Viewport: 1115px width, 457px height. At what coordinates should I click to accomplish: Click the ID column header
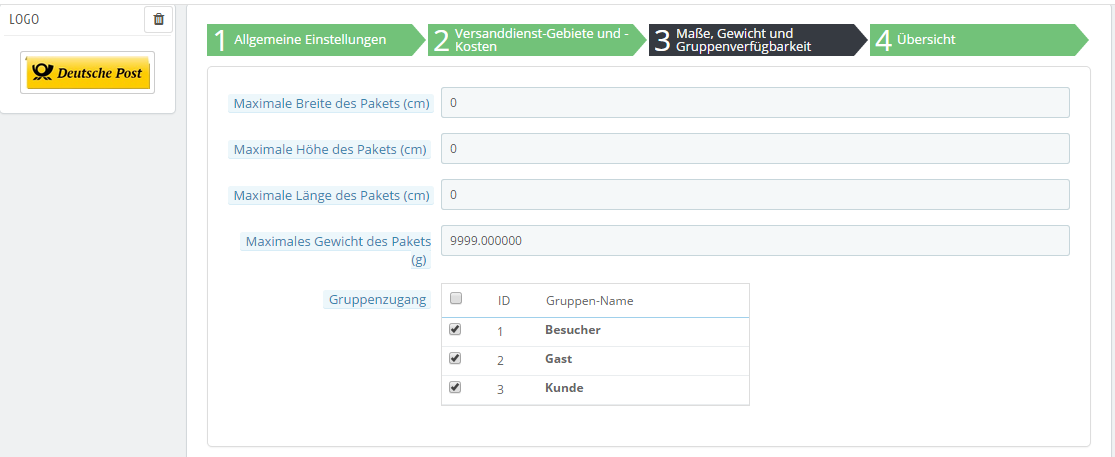click(504, 300)
